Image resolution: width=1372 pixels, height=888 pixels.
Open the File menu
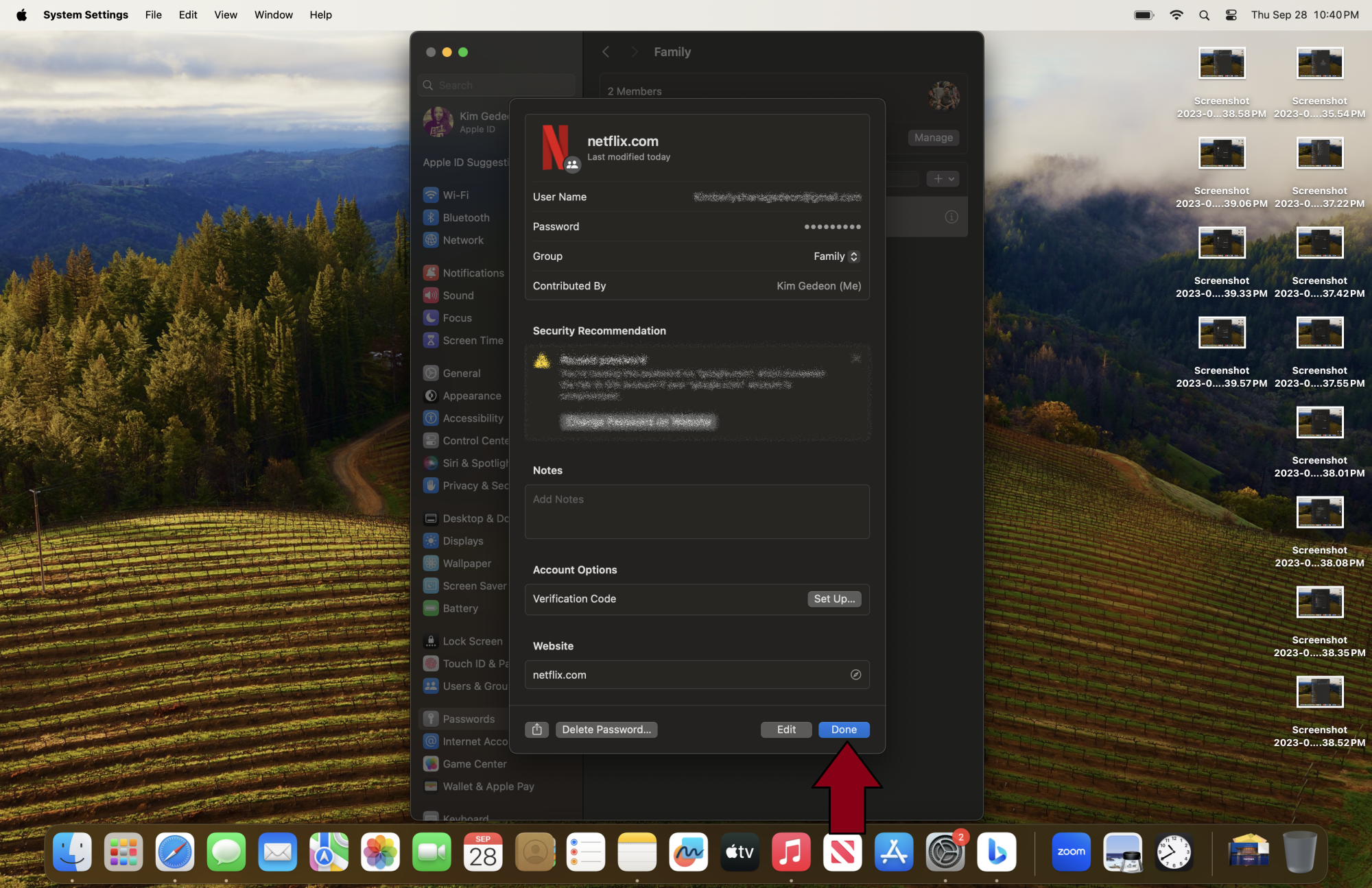pos(154,15)
